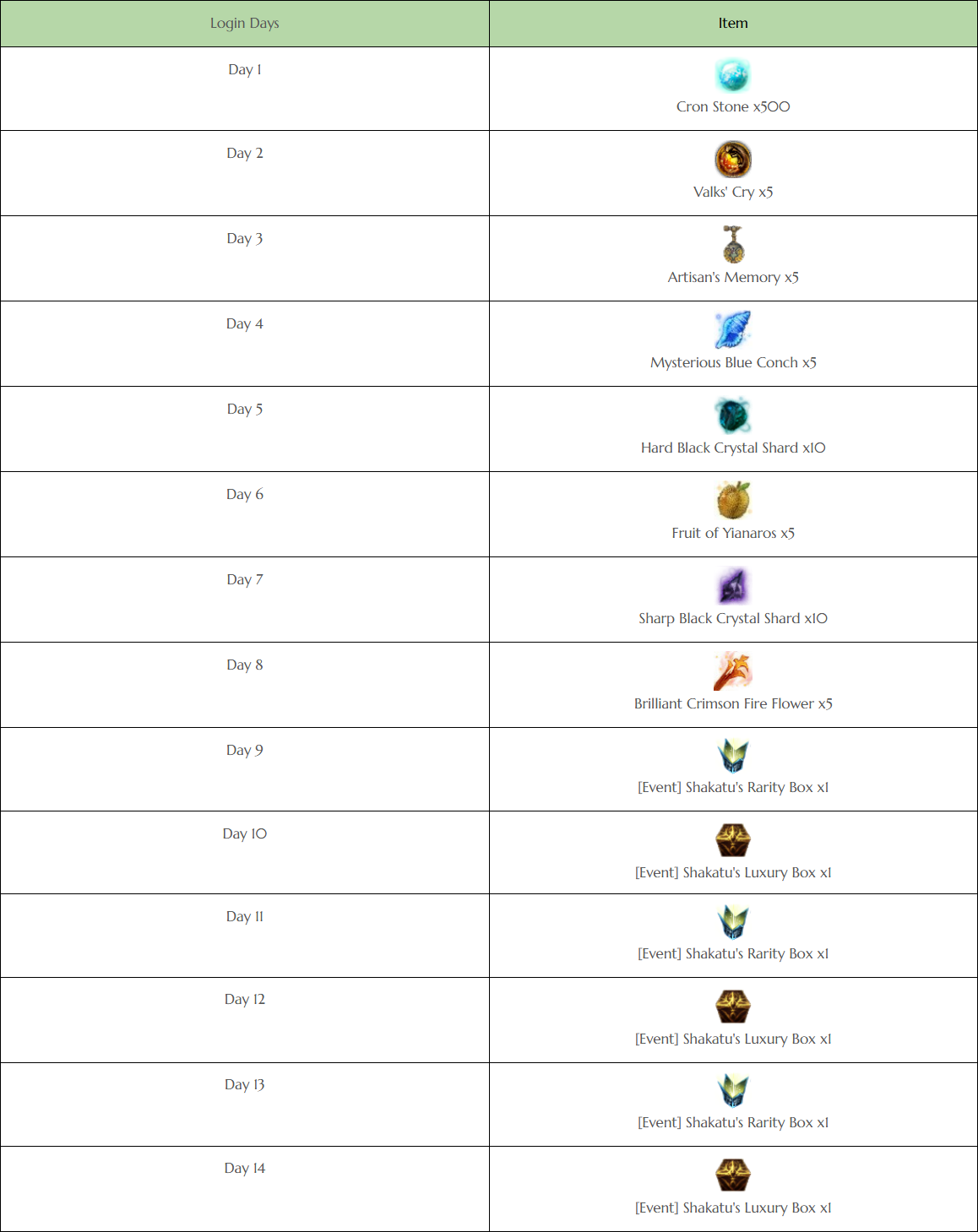Select the Day 1 login cell

245,89
